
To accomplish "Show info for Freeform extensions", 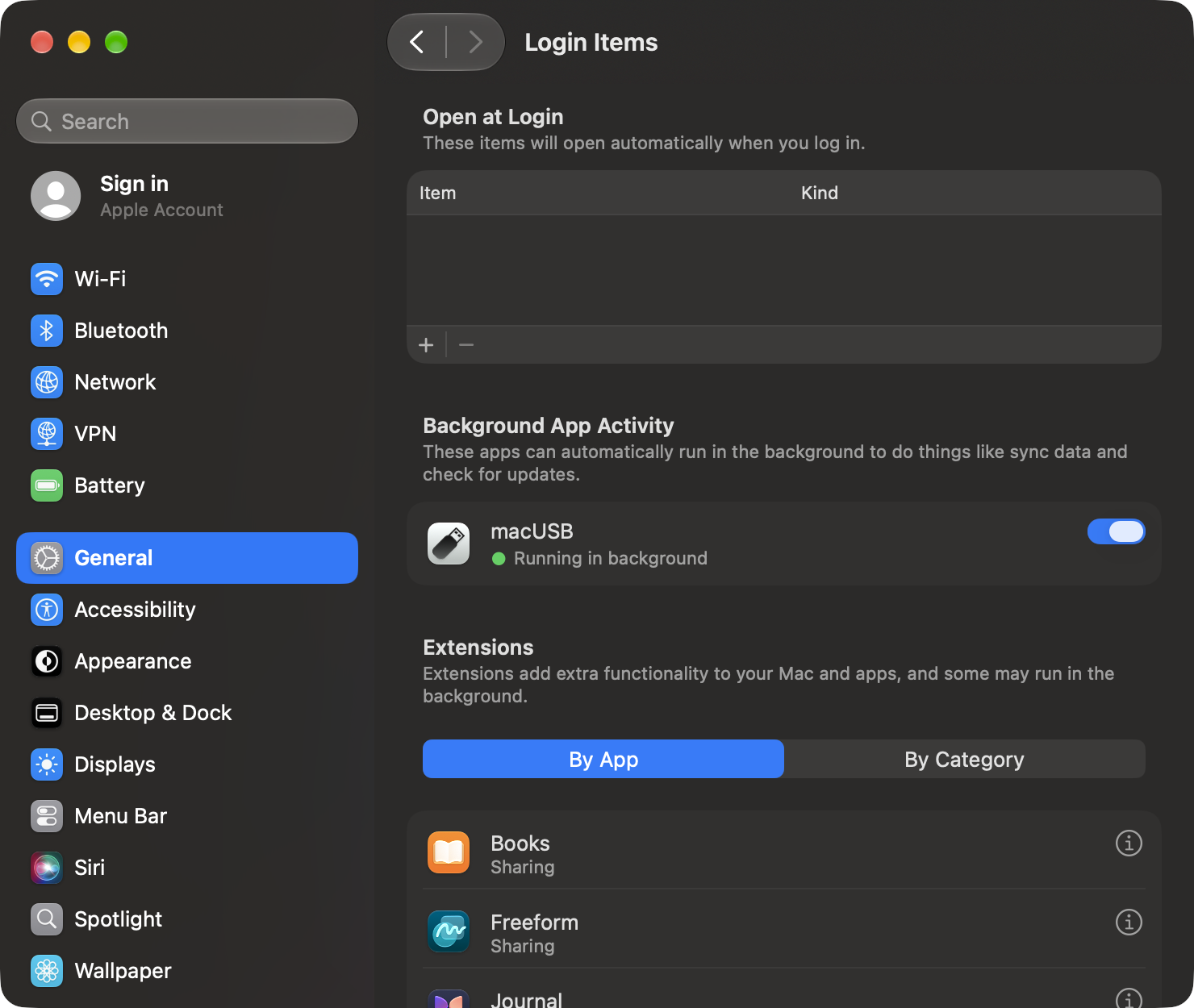I will coord(1129,922).
